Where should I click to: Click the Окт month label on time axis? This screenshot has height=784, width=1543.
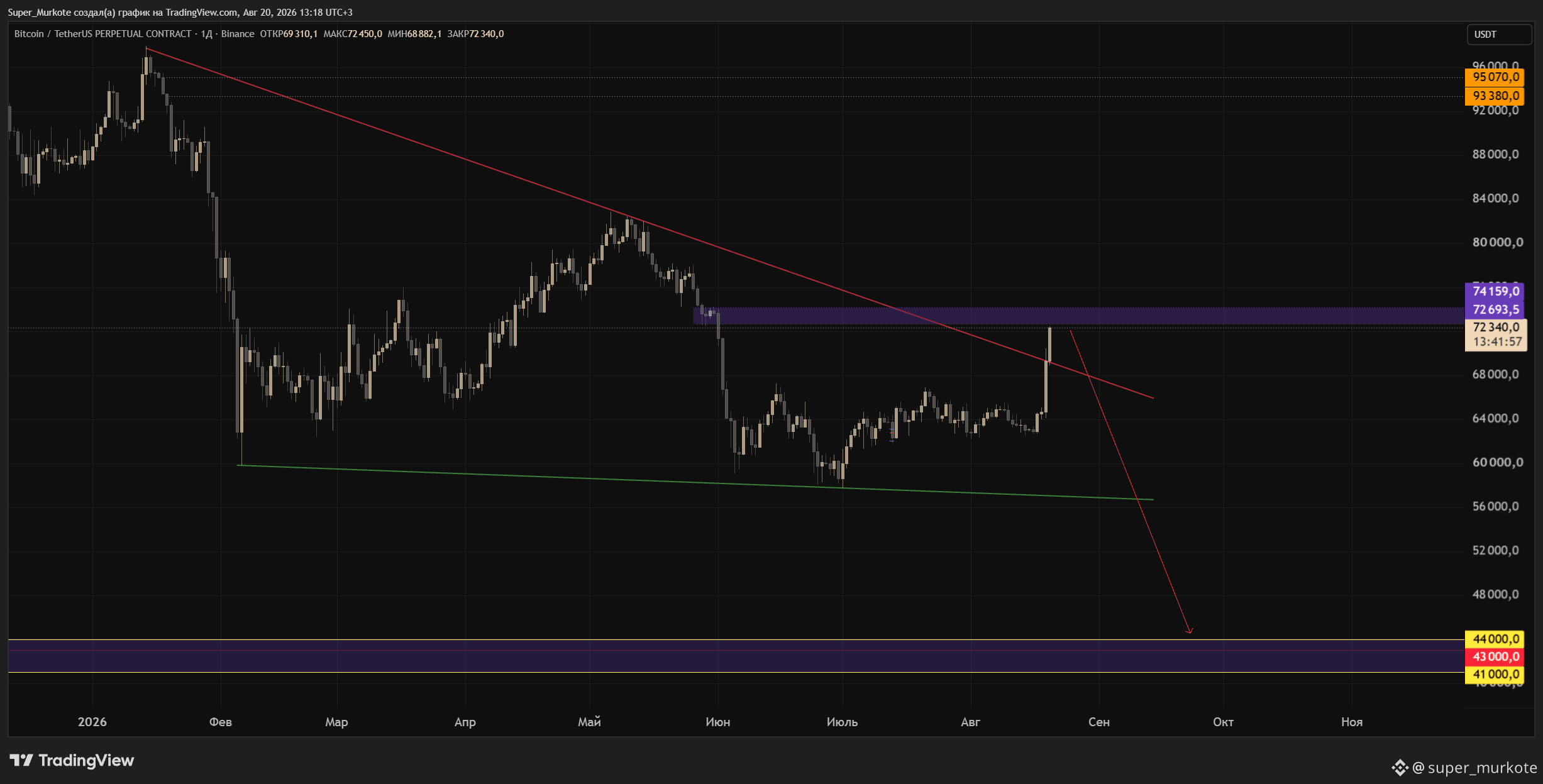(1223, 722)
